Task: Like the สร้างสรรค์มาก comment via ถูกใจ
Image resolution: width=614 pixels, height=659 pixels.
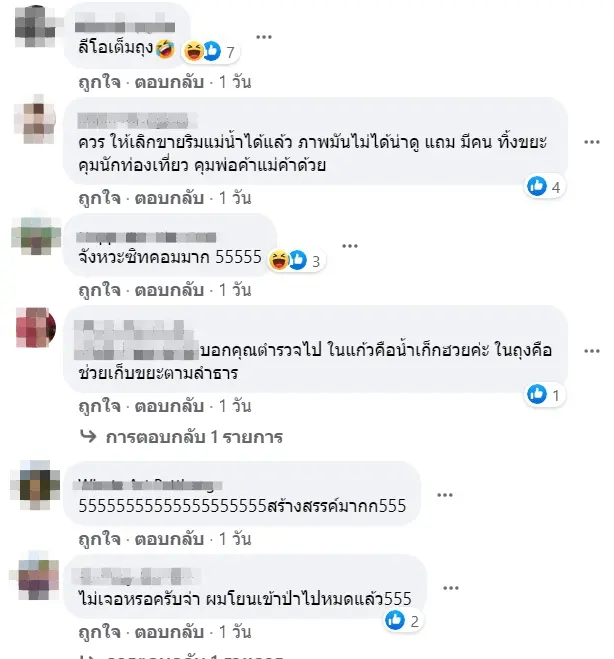Action: tap(100, 539)
